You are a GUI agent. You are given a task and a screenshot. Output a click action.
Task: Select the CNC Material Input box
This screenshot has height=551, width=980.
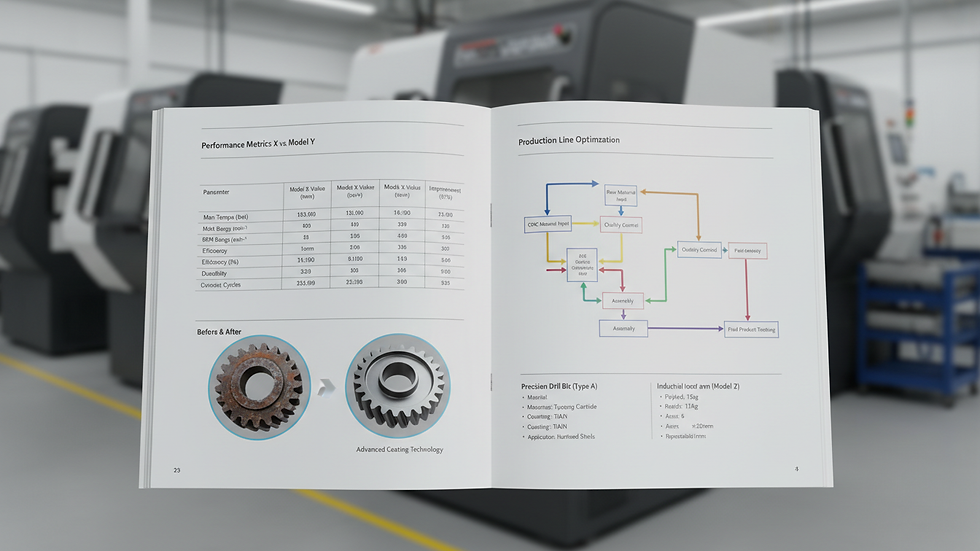pyautogui.click(x=548, y=224)
